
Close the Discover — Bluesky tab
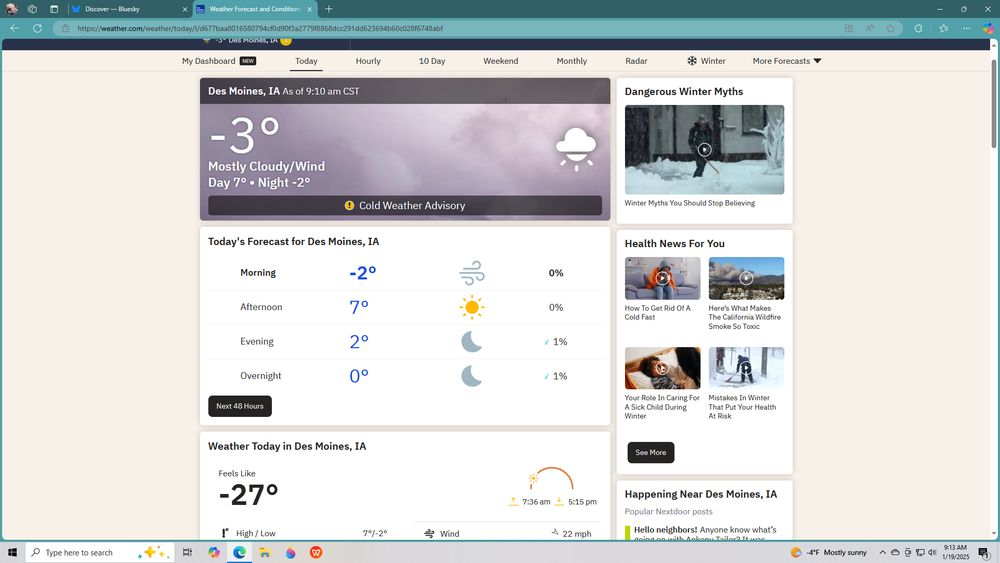(185, 9)
